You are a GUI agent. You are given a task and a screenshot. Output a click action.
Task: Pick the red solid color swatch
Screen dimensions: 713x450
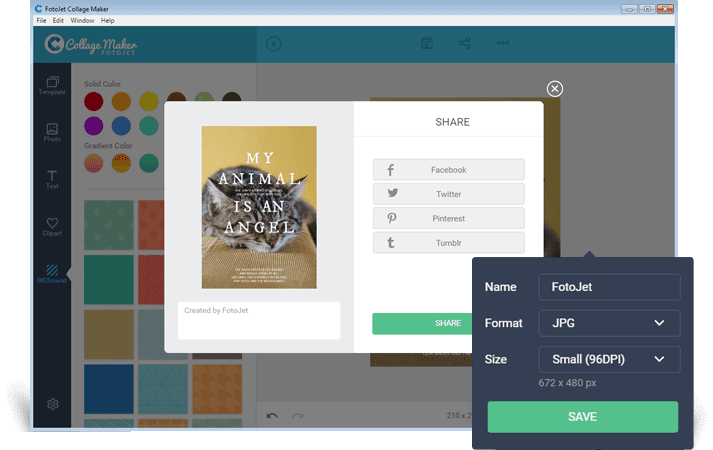point(94,101)
